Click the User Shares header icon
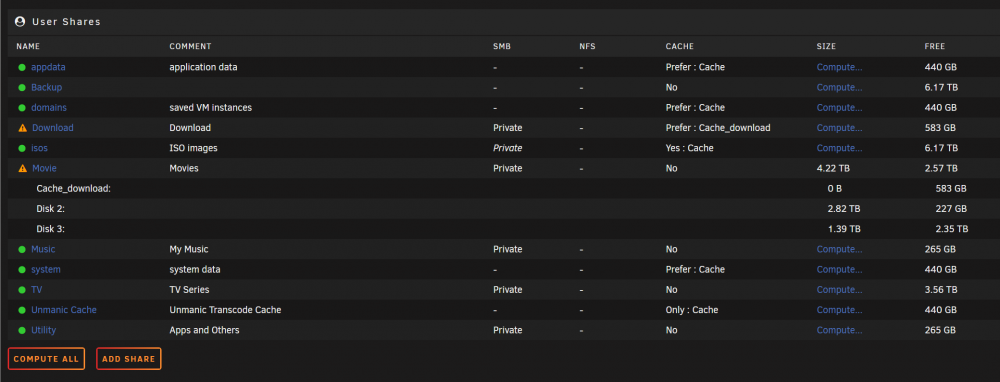1000x382 pixels. [20, 22]
